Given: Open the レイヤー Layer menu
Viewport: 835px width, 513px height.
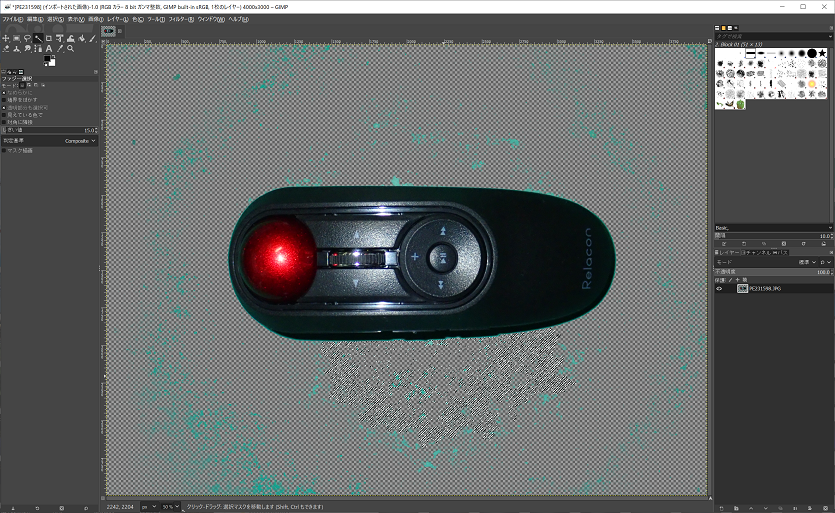Looking at the screenshot, I should [x=118, y=19].
